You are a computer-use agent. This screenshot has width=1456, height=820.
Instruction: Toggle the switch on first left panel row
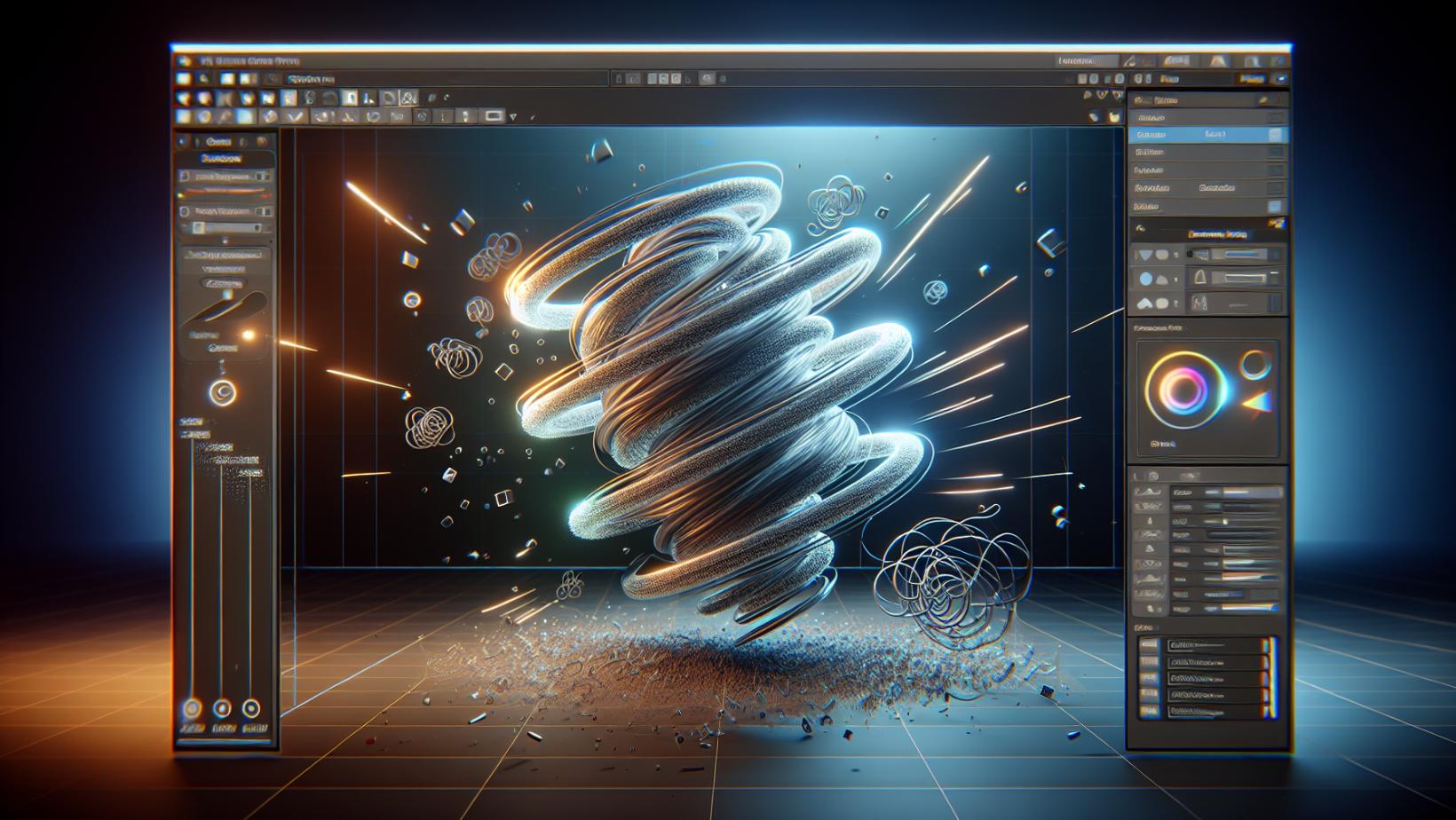pos(262,177)
